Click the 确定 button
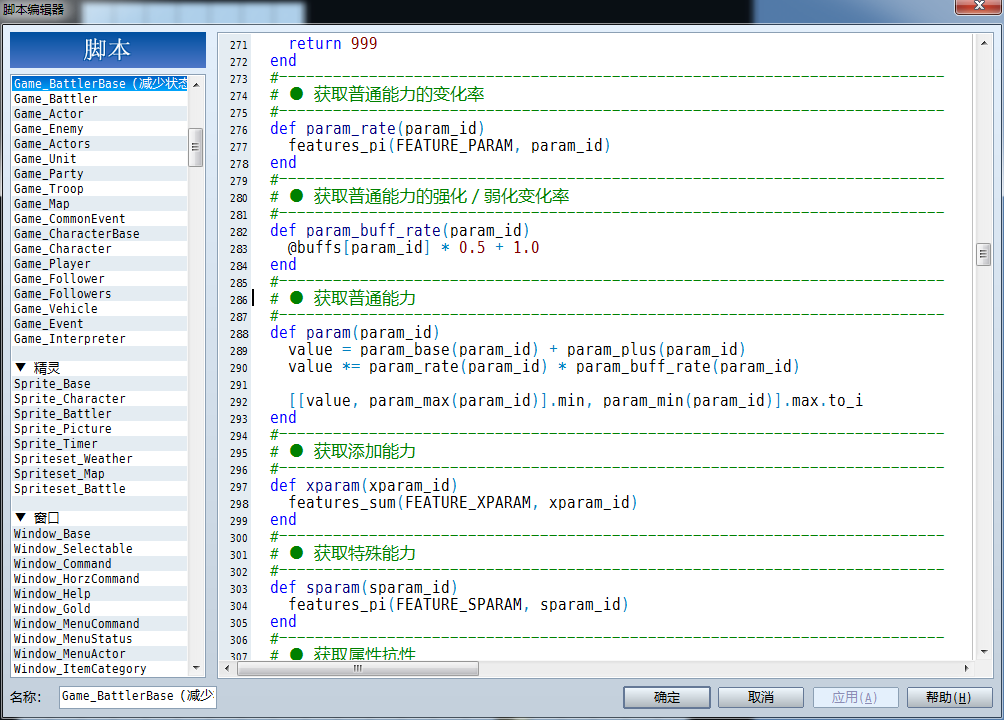 pyautogui.click(x=667, y=697)
